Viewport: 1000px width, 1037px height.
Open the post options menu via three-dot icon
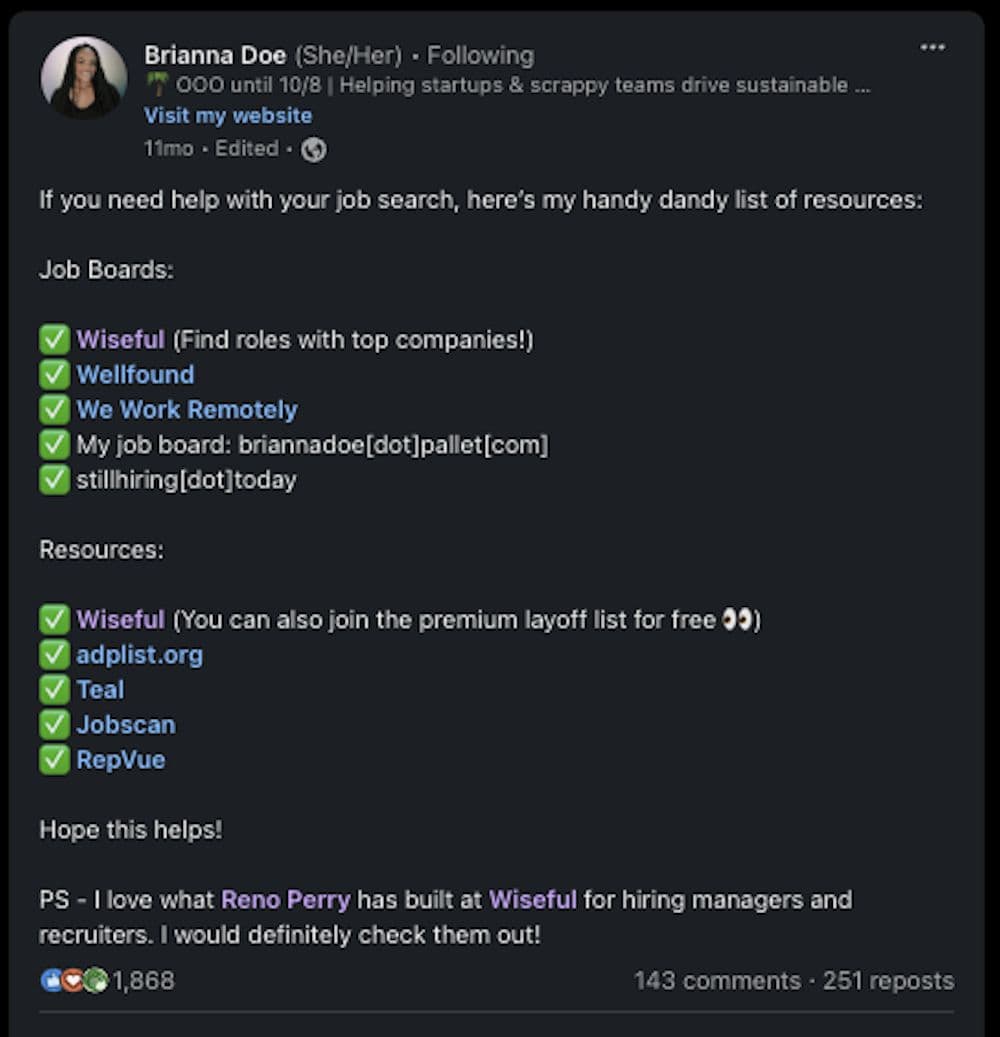click(933, 46)
